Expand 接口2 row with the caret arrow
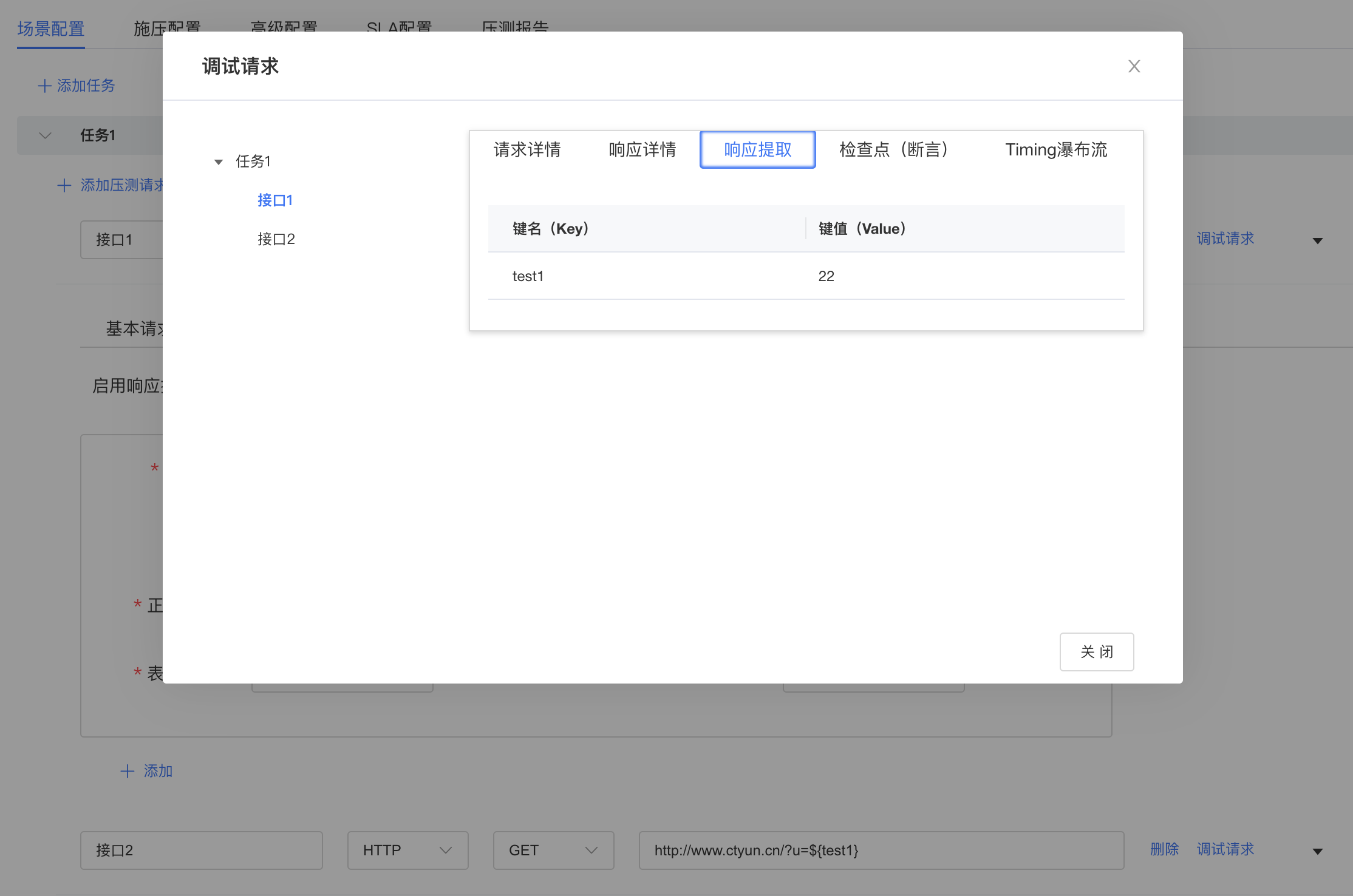Screen dimensions: 1353x896 click(1317, 851)
